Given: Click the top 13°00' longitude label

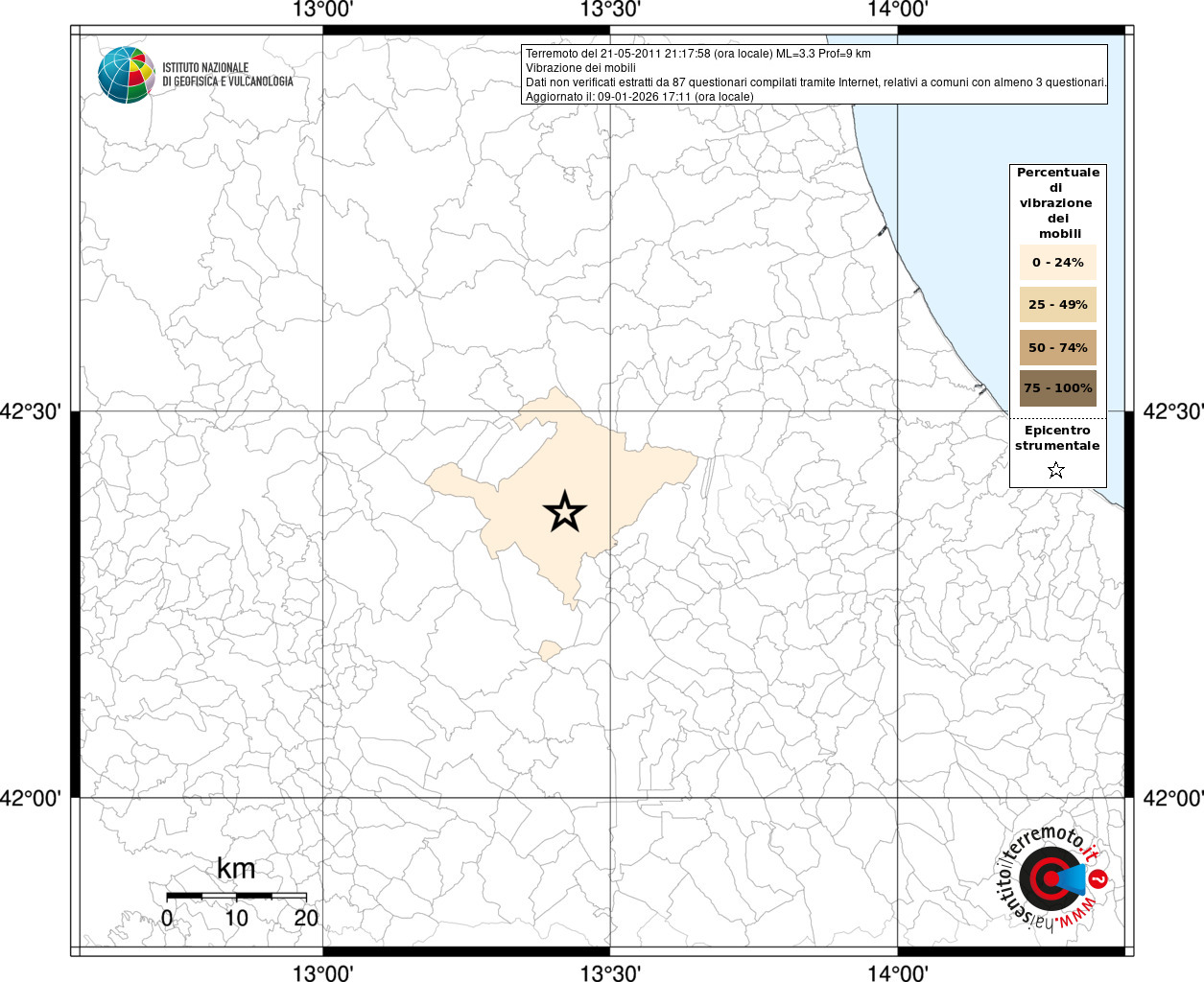Looking at the screenshot, I should point(323,11).
